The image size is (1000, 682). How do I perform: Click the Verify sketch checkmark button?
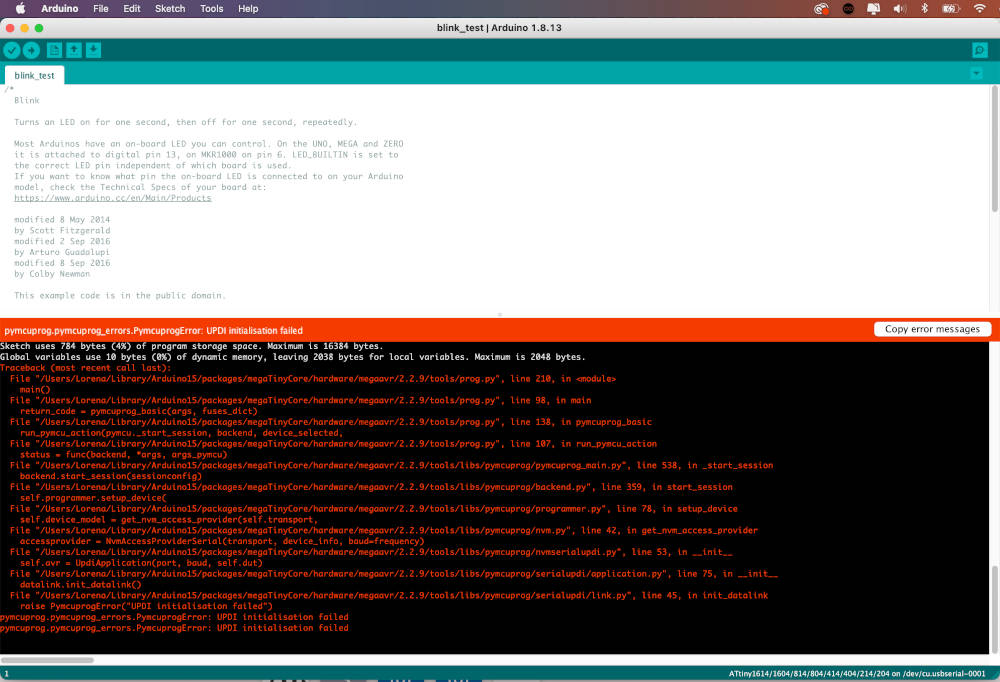click(x=11, y=50)
